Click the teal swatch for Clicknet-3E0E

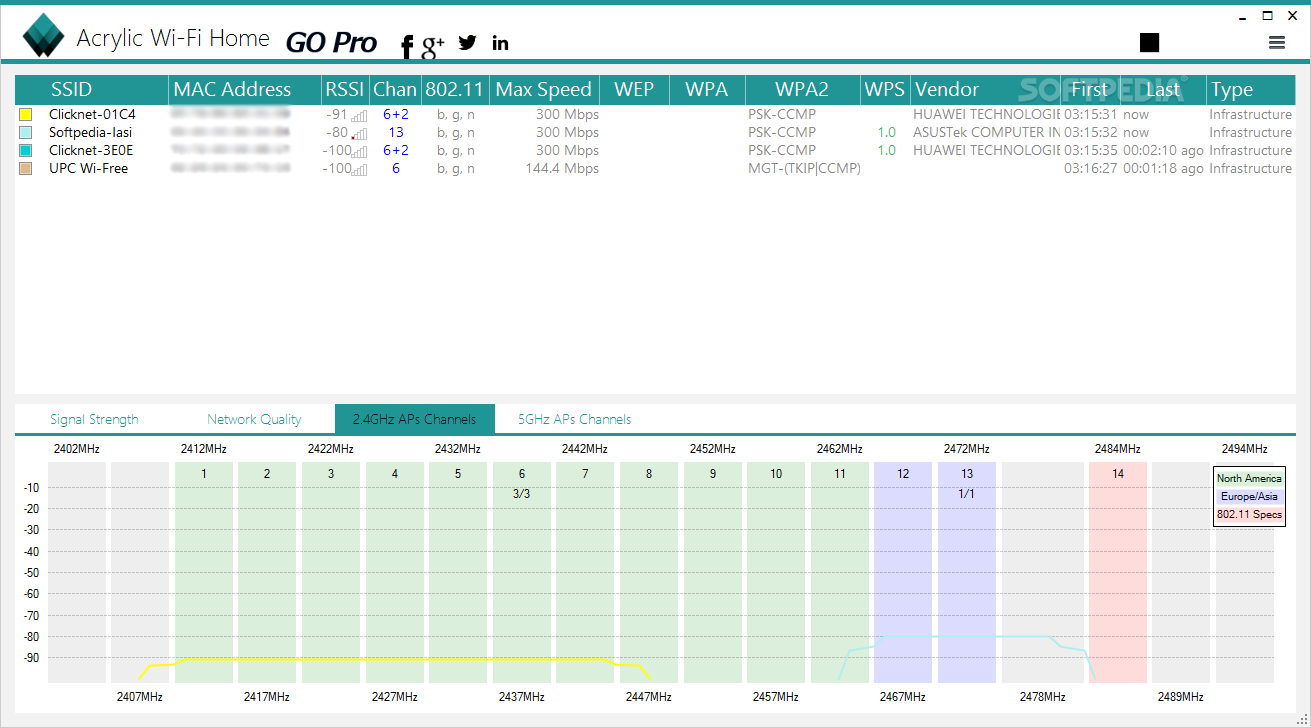tap(25, 151)
